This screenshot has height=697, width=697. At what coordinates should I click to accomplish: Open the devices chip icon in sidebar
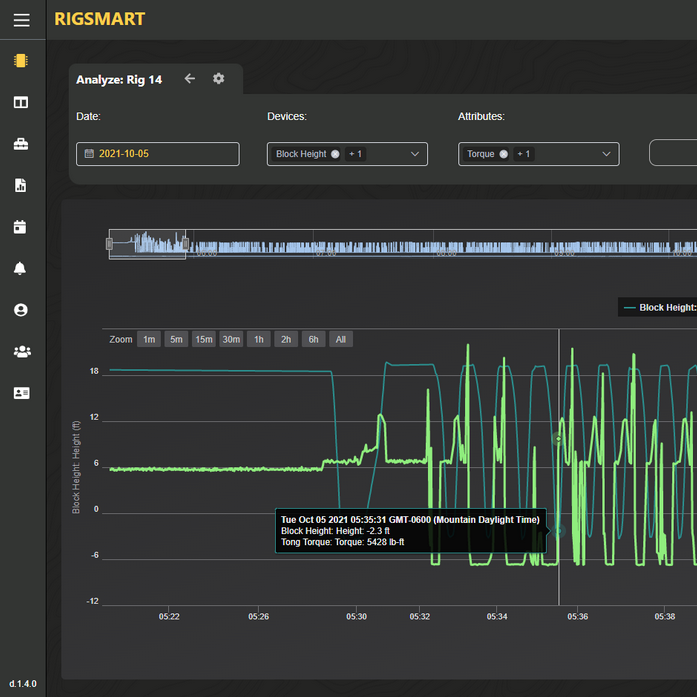pyautogui.click(x=20, y=60)
